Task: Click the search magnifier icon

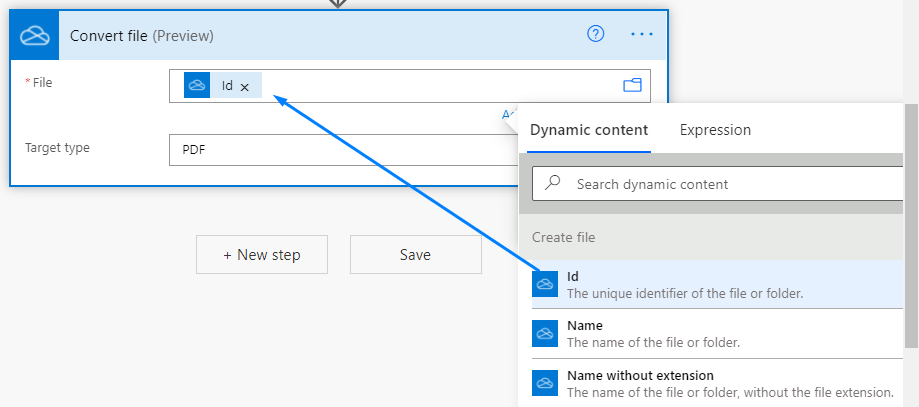Action: (553, 183)
